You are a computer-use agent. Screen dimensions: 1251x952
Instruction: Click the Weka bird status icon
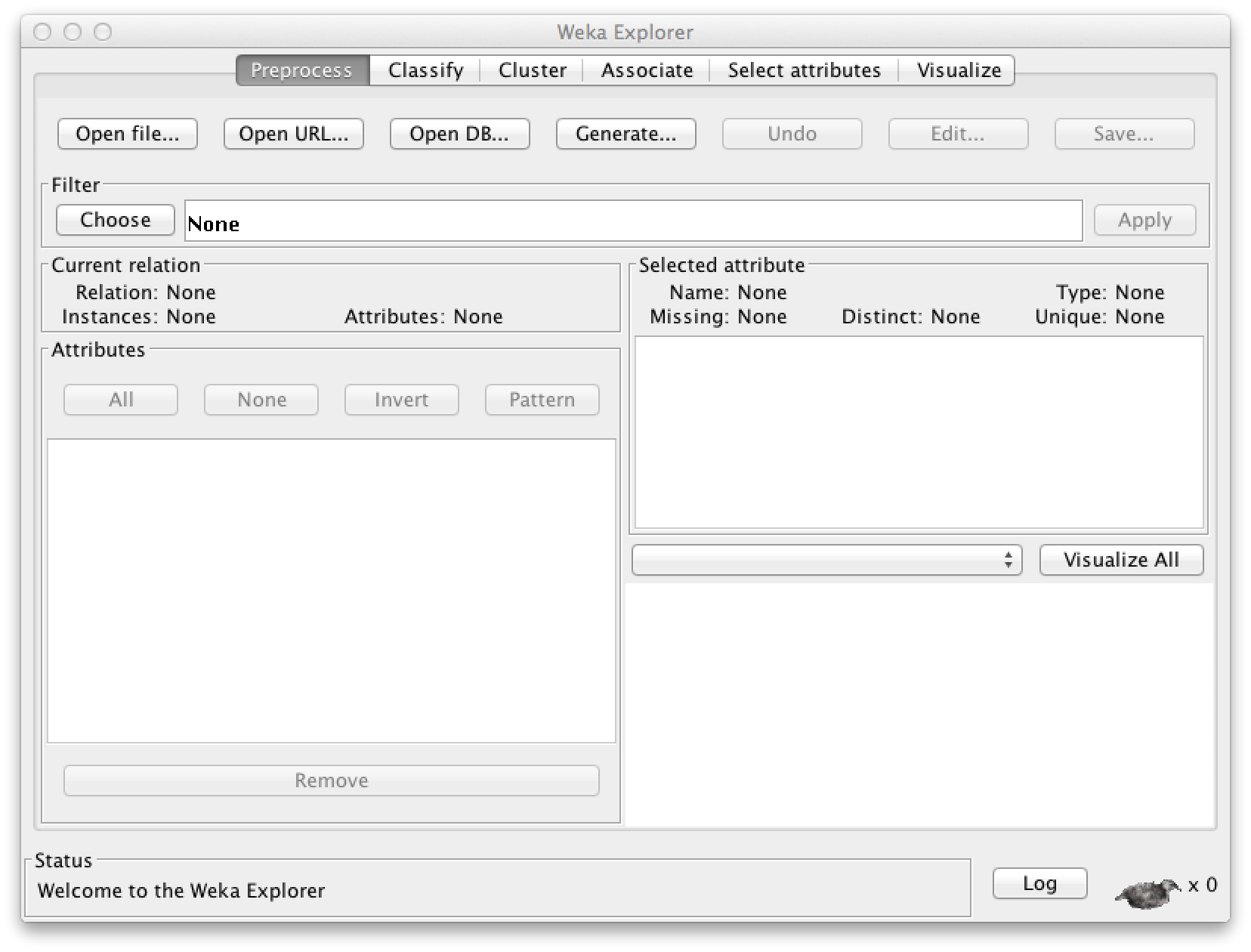coord(1148,892)
